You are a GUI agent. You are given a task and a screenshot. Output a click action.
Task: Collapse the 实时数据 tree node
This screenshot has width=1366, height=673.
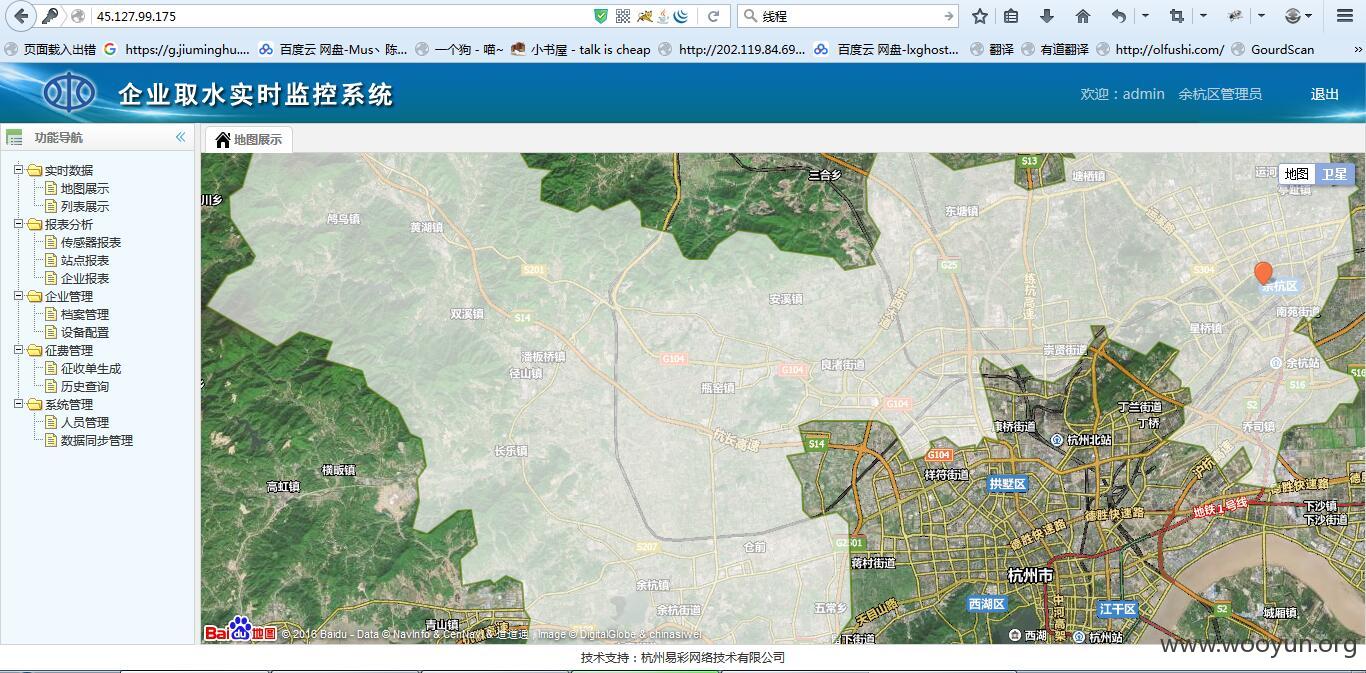click(18, 170)
